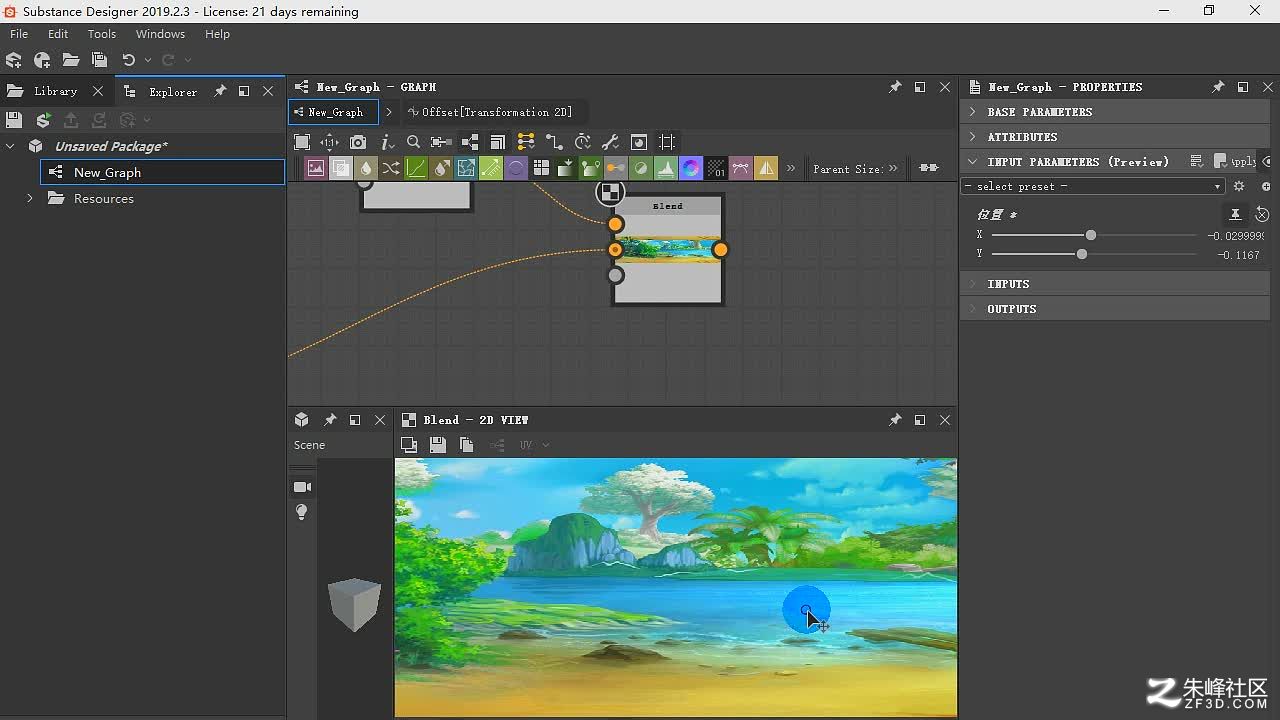Show more node toolbar items
1280x720 pixels.
(790, 168)
